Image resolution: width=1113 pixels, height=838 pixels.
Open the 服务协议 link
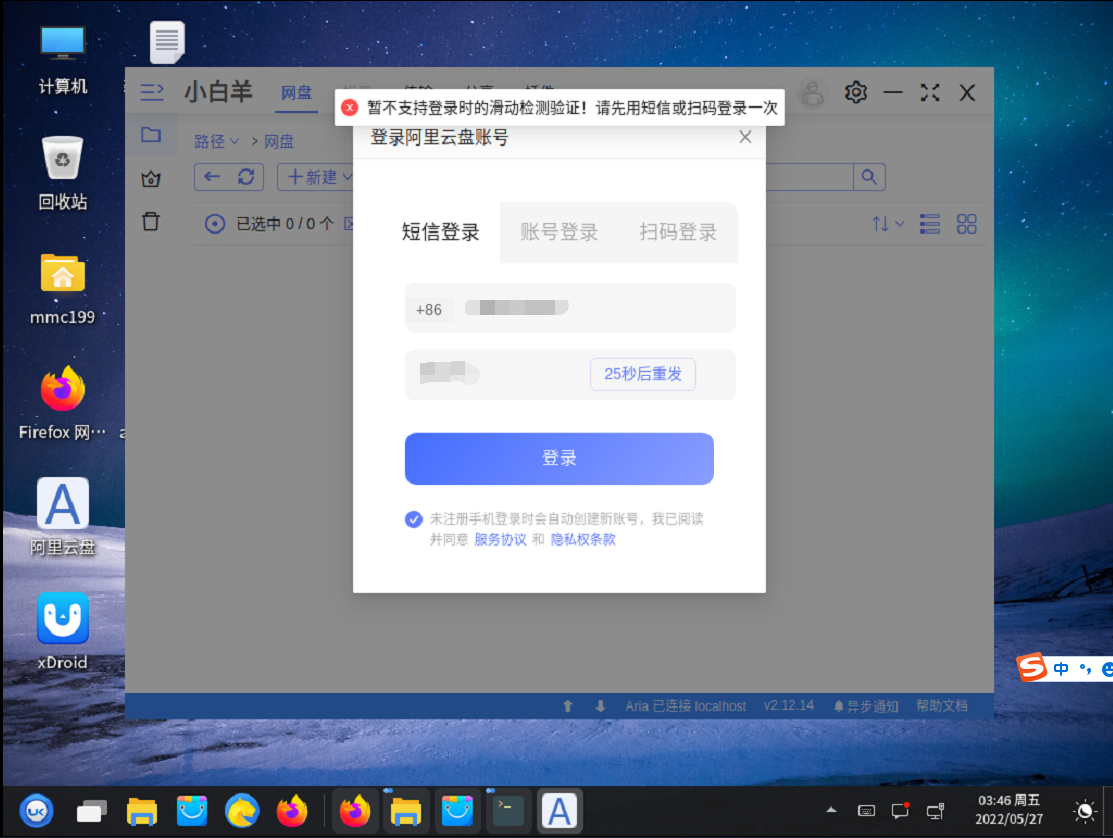500,540
